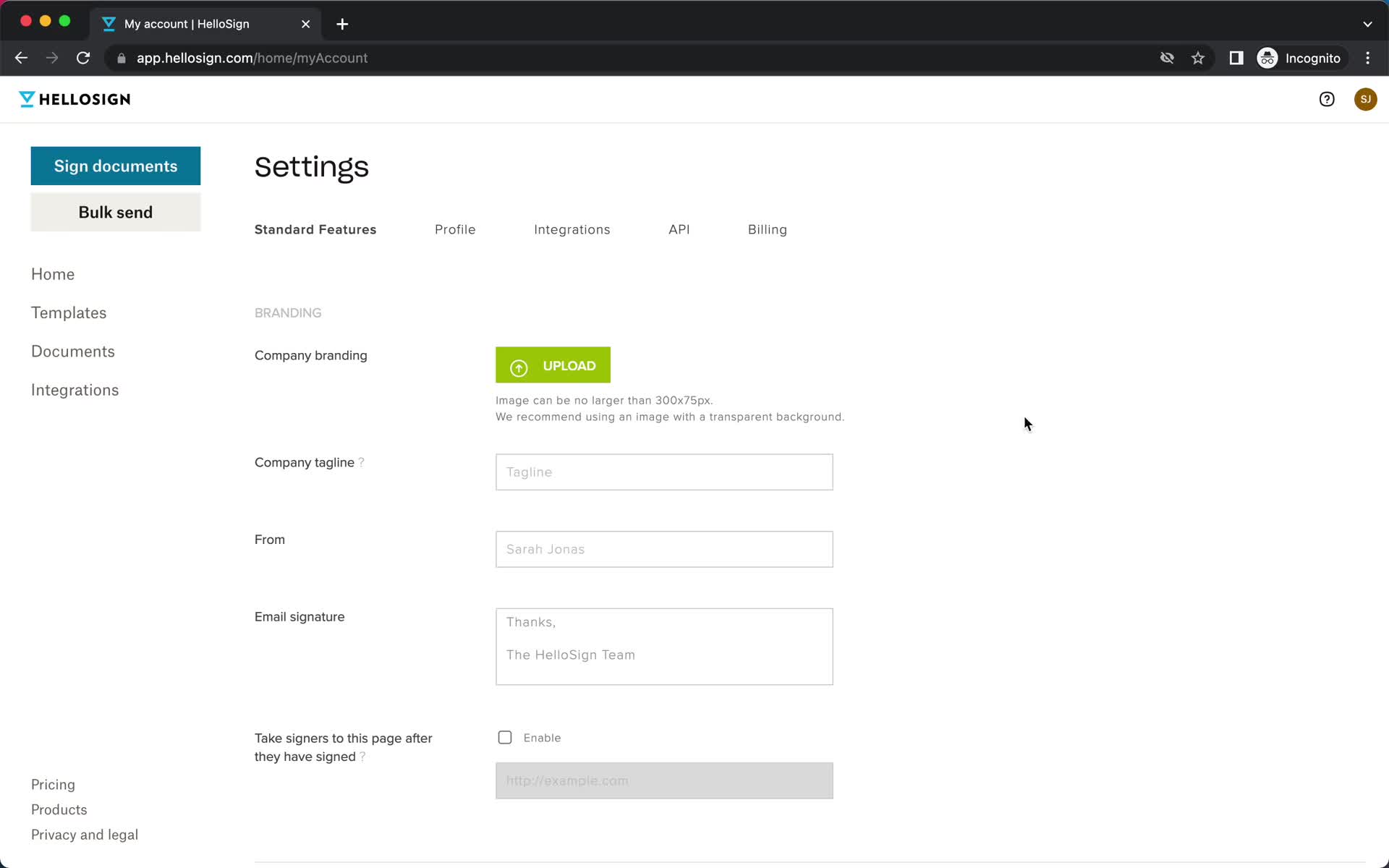Screen dimensions: 1389x868
Task: Click the UPLOAD button for company branding
Action: pos(553,365)
